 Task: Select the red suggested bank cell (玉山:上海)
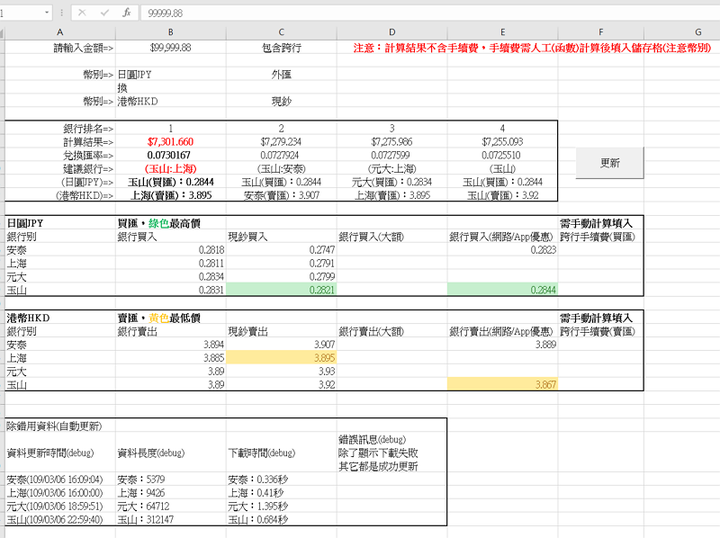click(x=170, y=168)
